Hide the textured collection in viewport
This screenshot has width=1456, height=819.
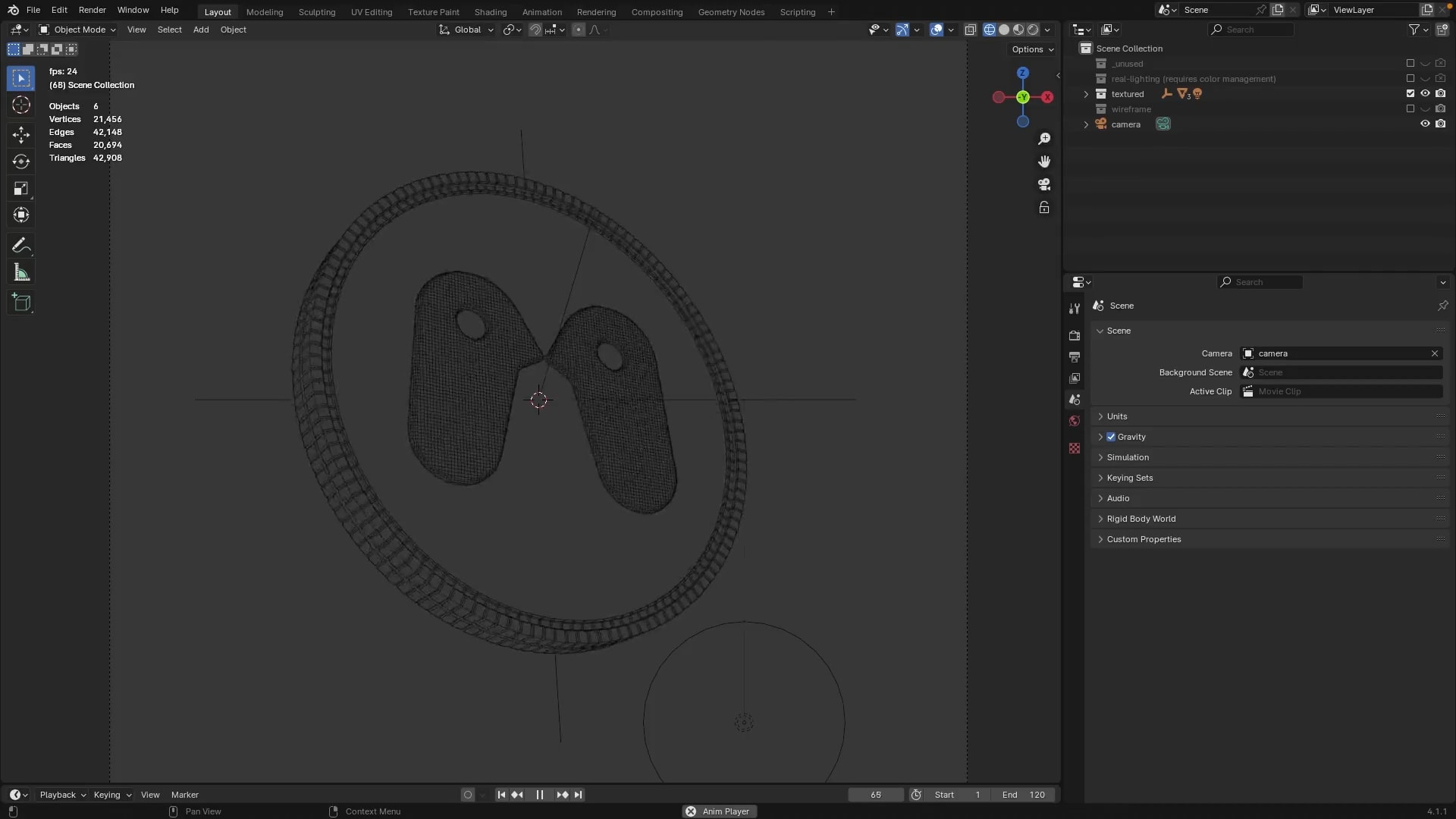(1425, 94)
